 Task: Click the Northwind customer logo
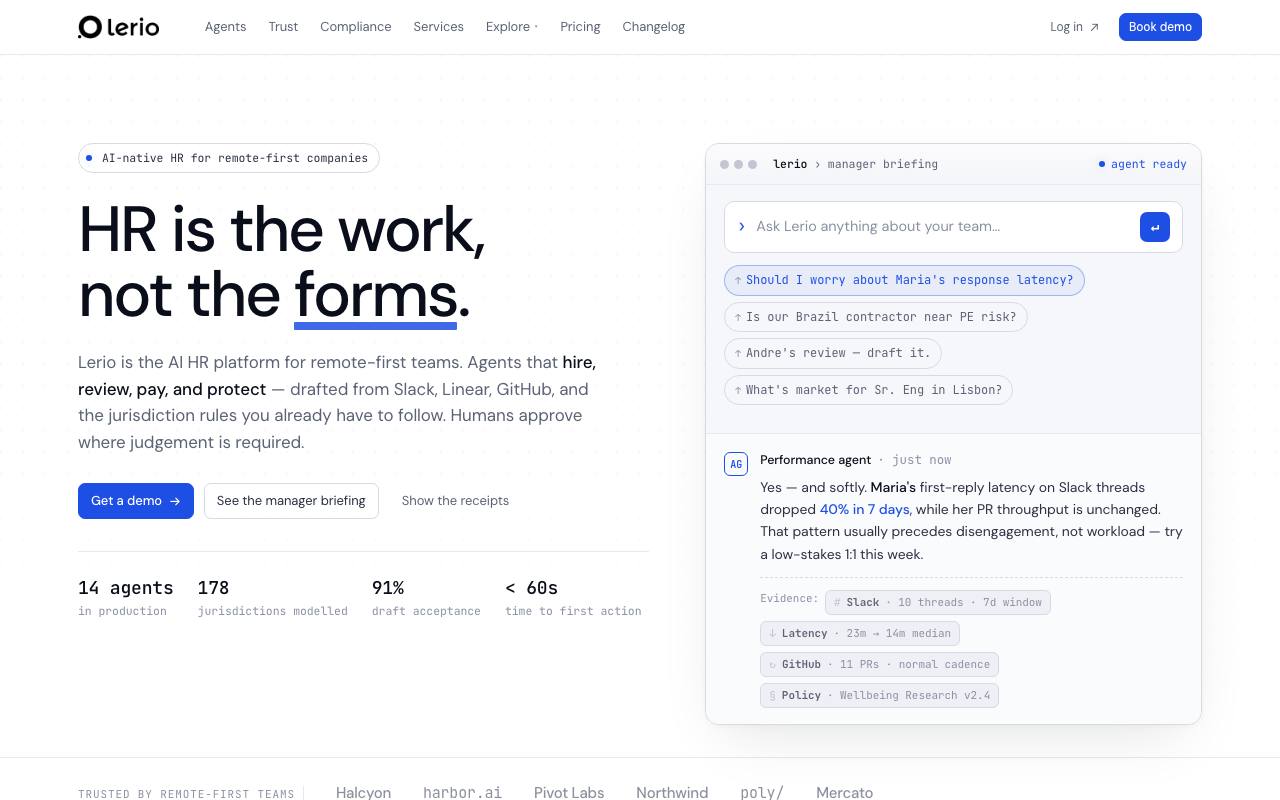click(x=672, y=792)
